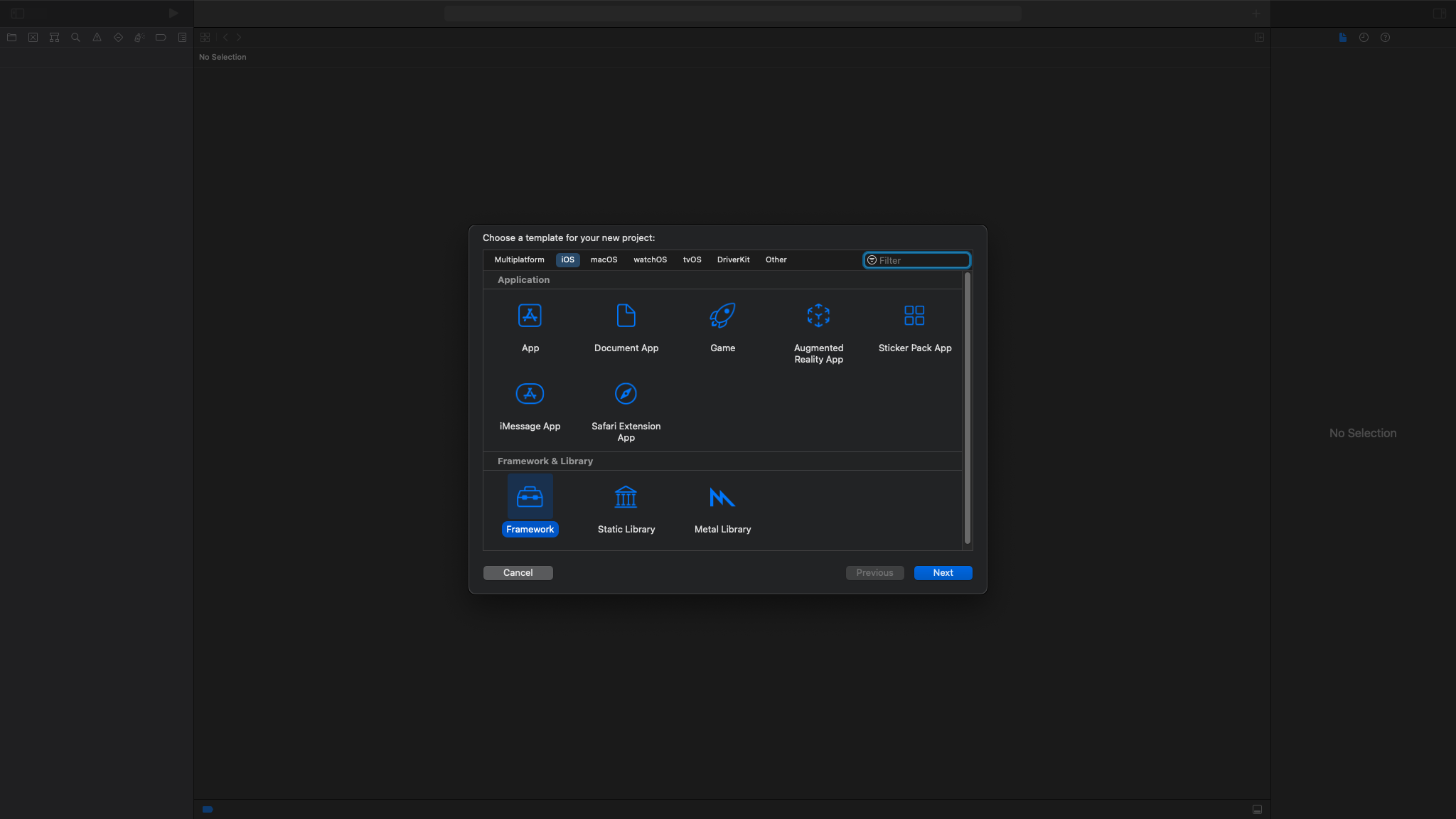Viewport: 1456px width, 819px height.
Task: Select the Game rocket template
Action: click(722, 316)
